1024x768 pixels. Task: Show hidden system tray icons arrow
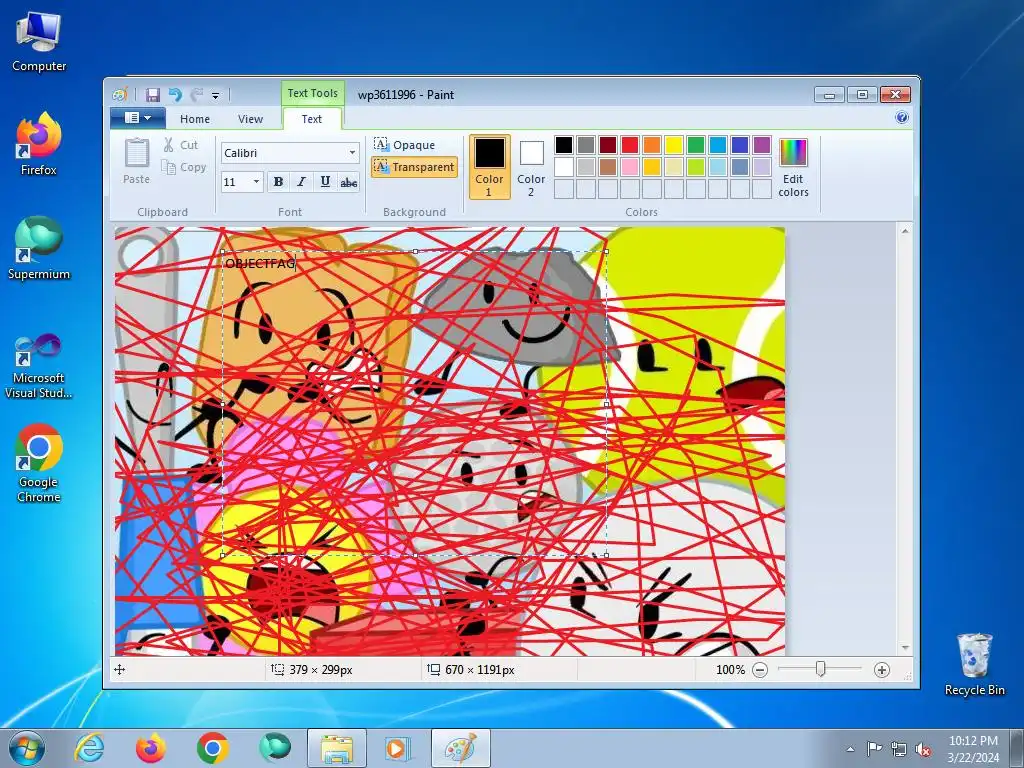[850, 749]
